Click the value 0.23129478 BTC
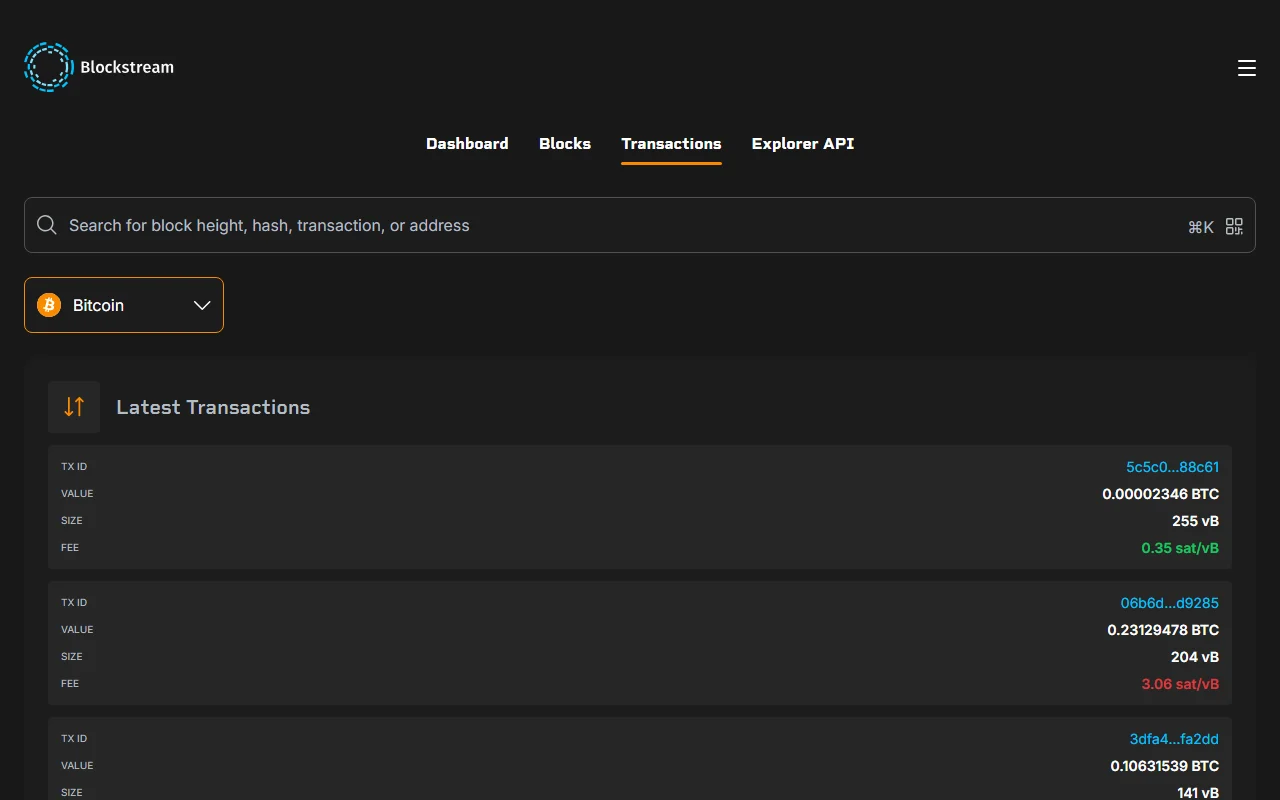 point(1163,630)
